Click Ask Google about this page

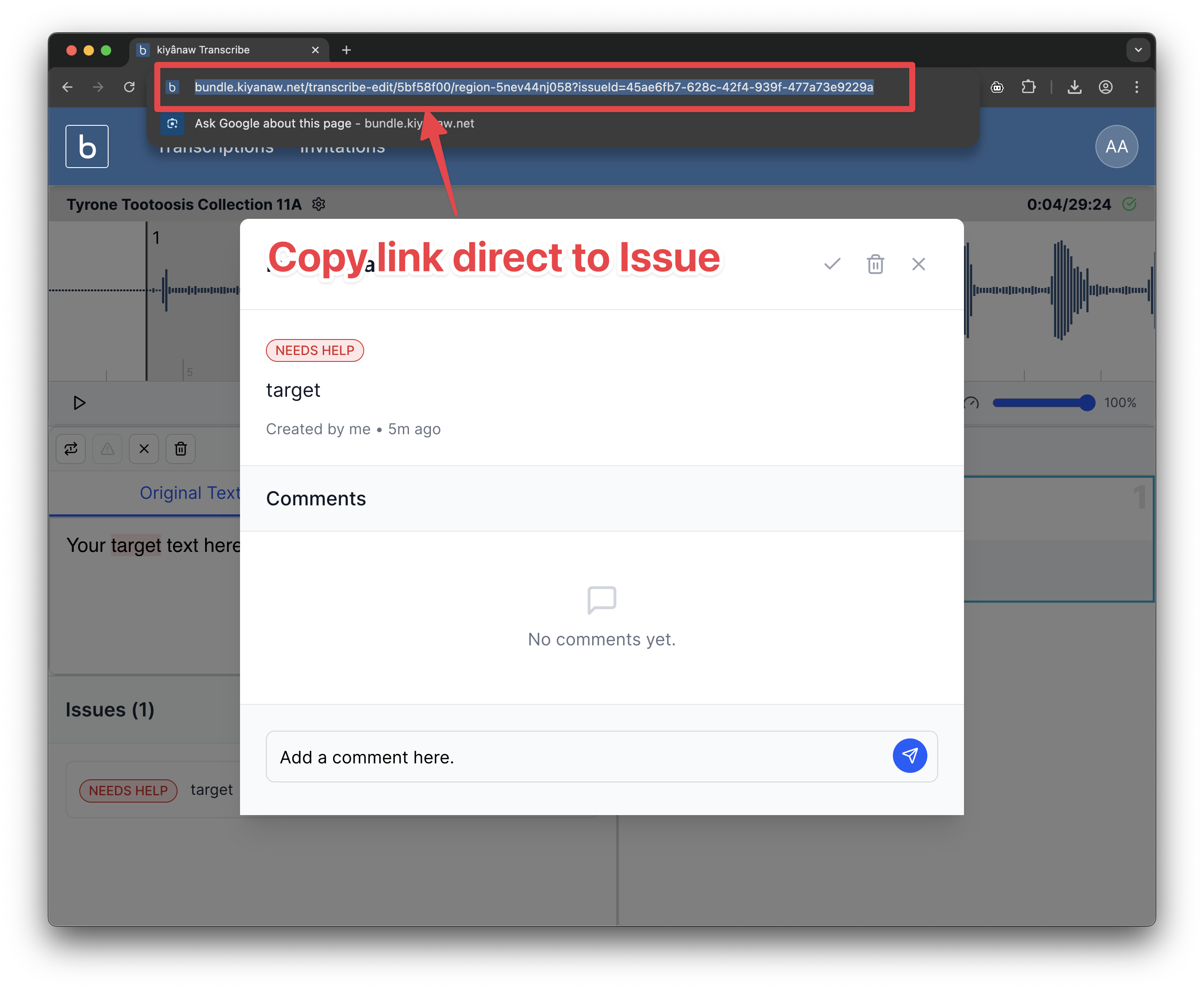273,123
